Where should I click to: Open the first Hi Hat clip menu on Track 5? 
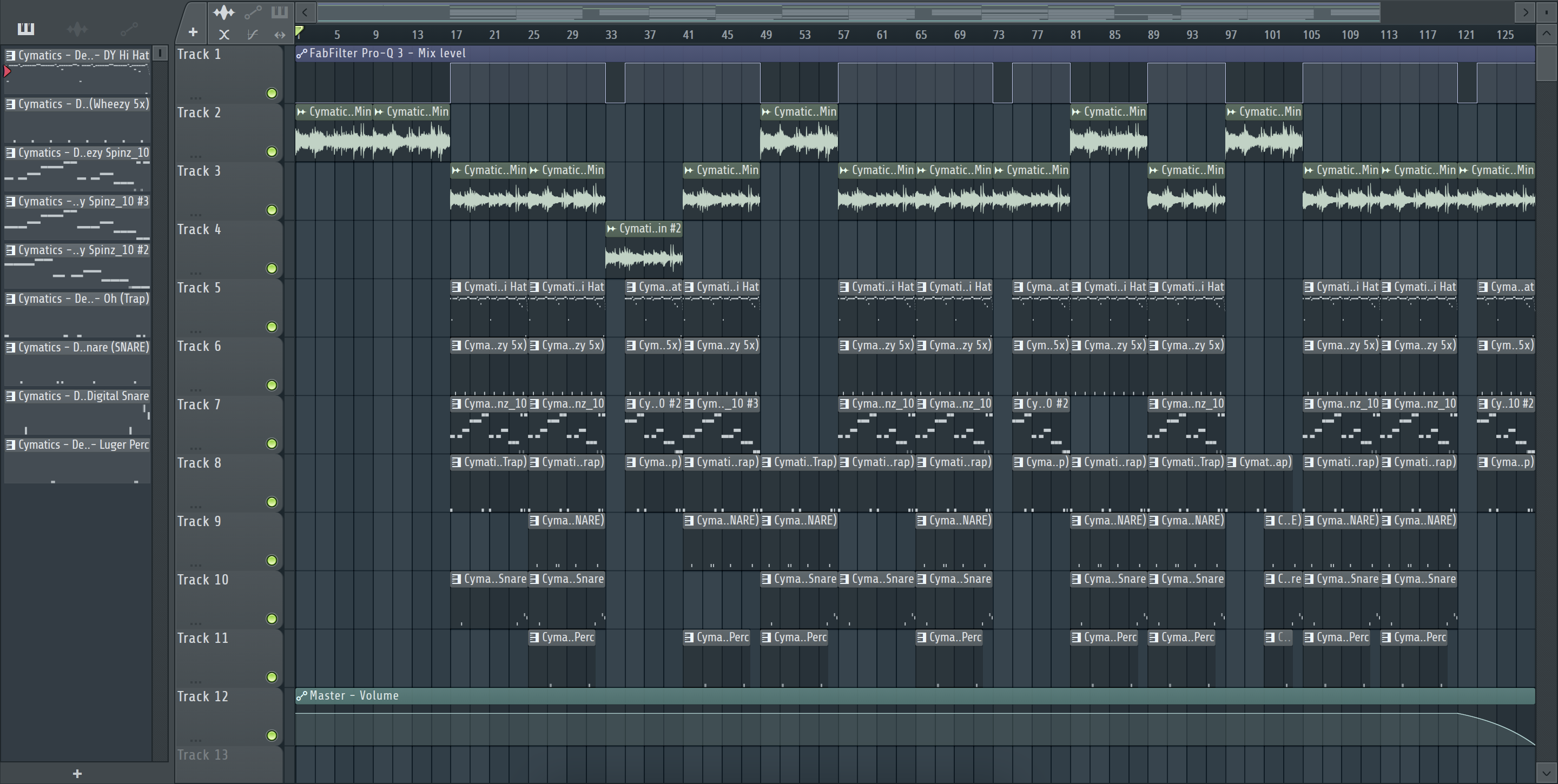click(457, 287)
